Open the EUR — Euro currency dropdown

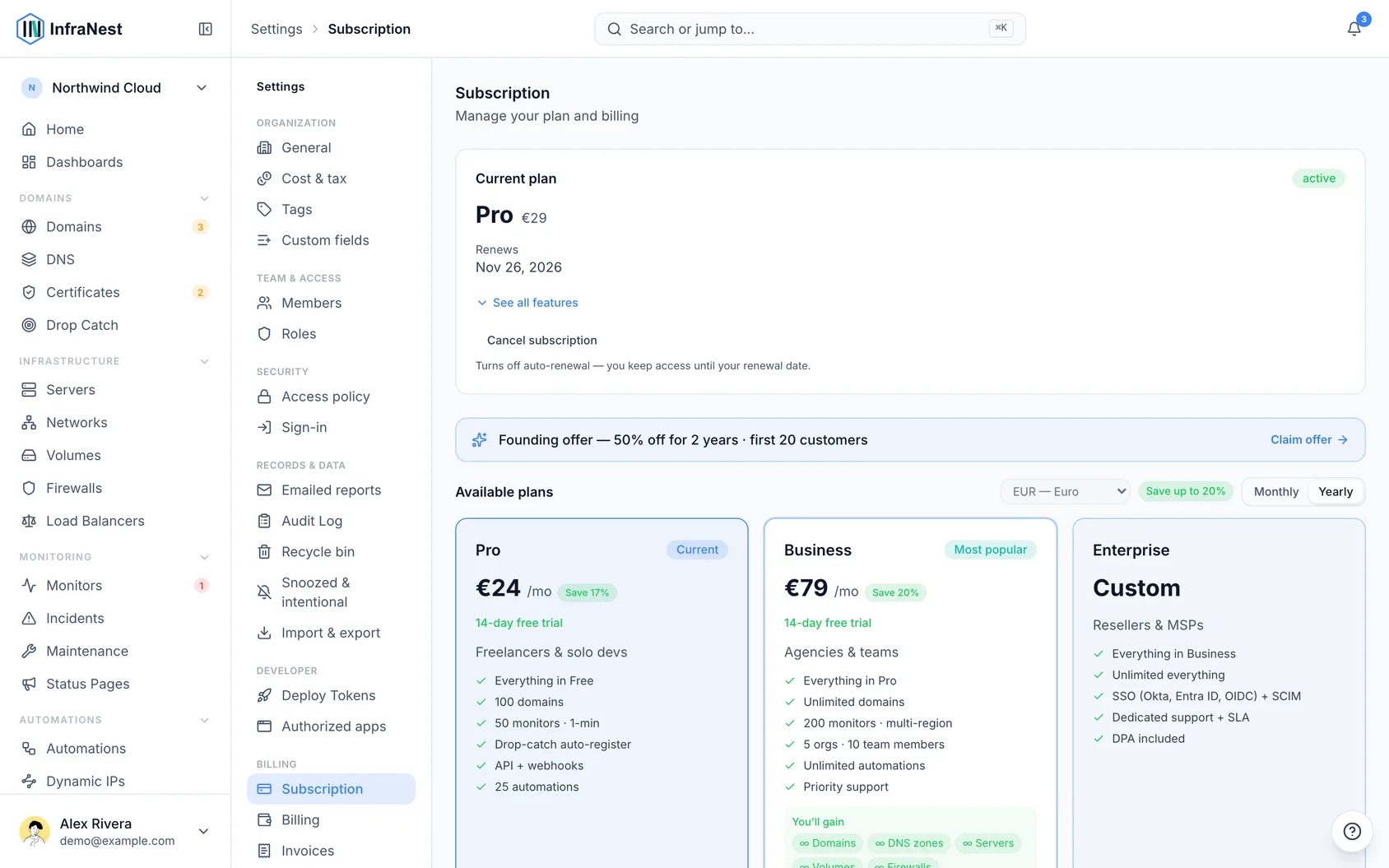[x=1065, y=492]
